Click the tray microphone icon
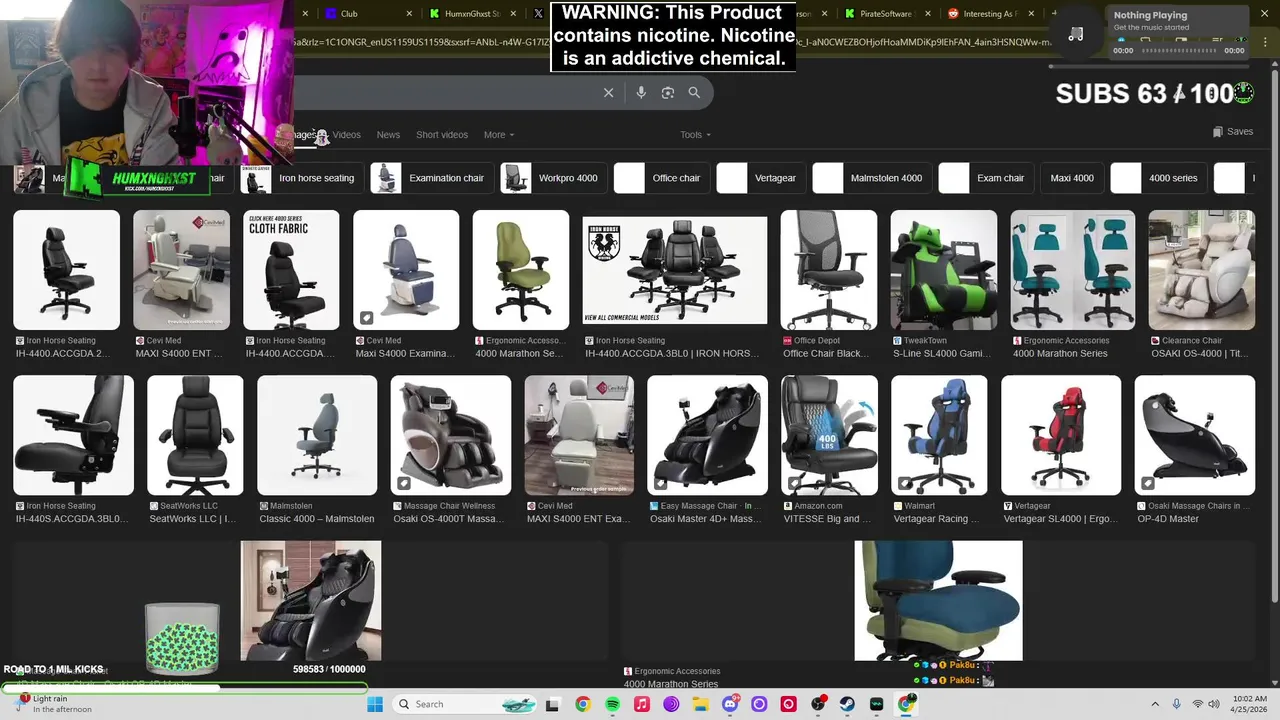 coord(1176,704)
